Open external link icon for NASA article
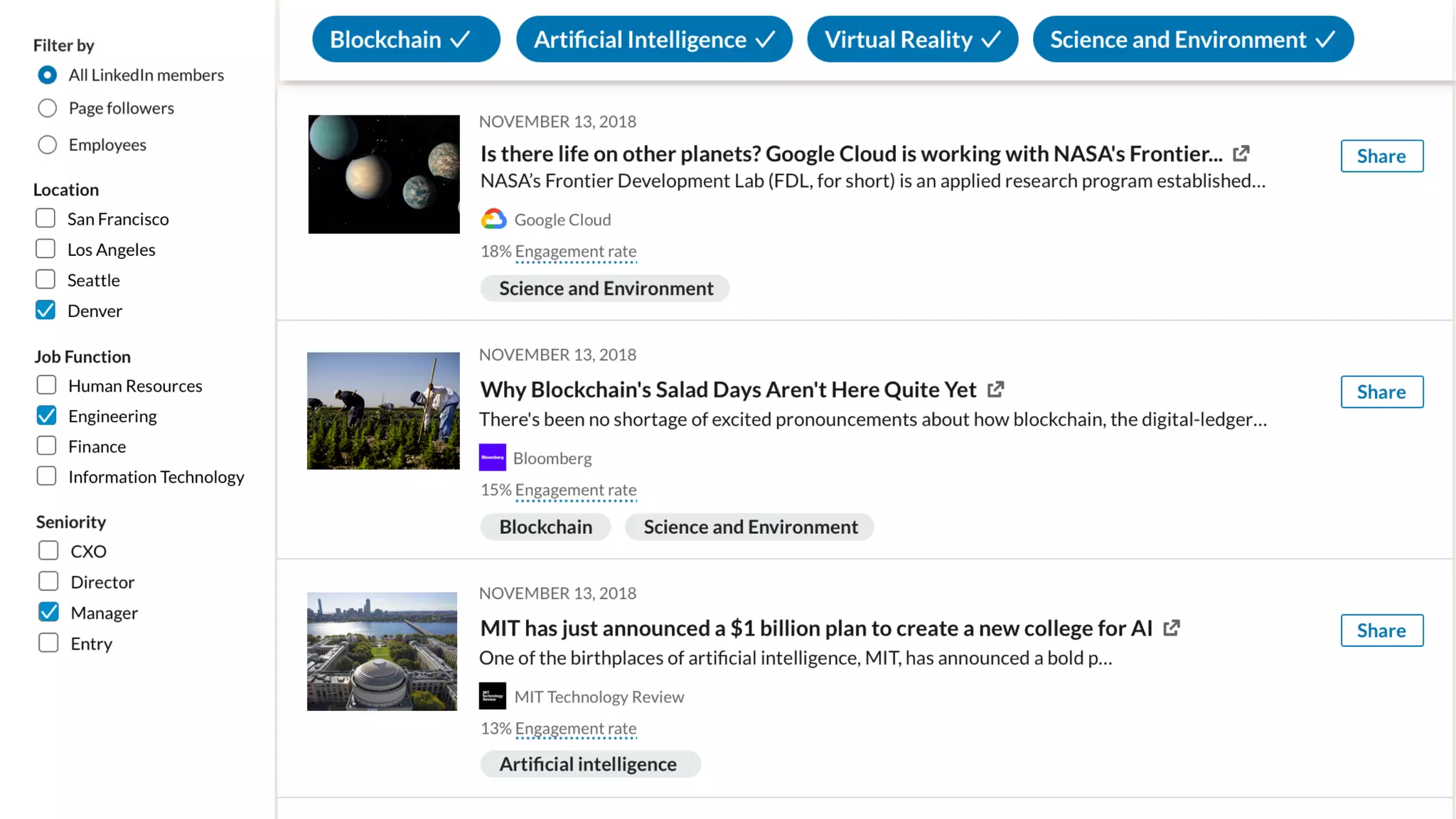Viewport: 1456px width, 819px height. 1241,154
